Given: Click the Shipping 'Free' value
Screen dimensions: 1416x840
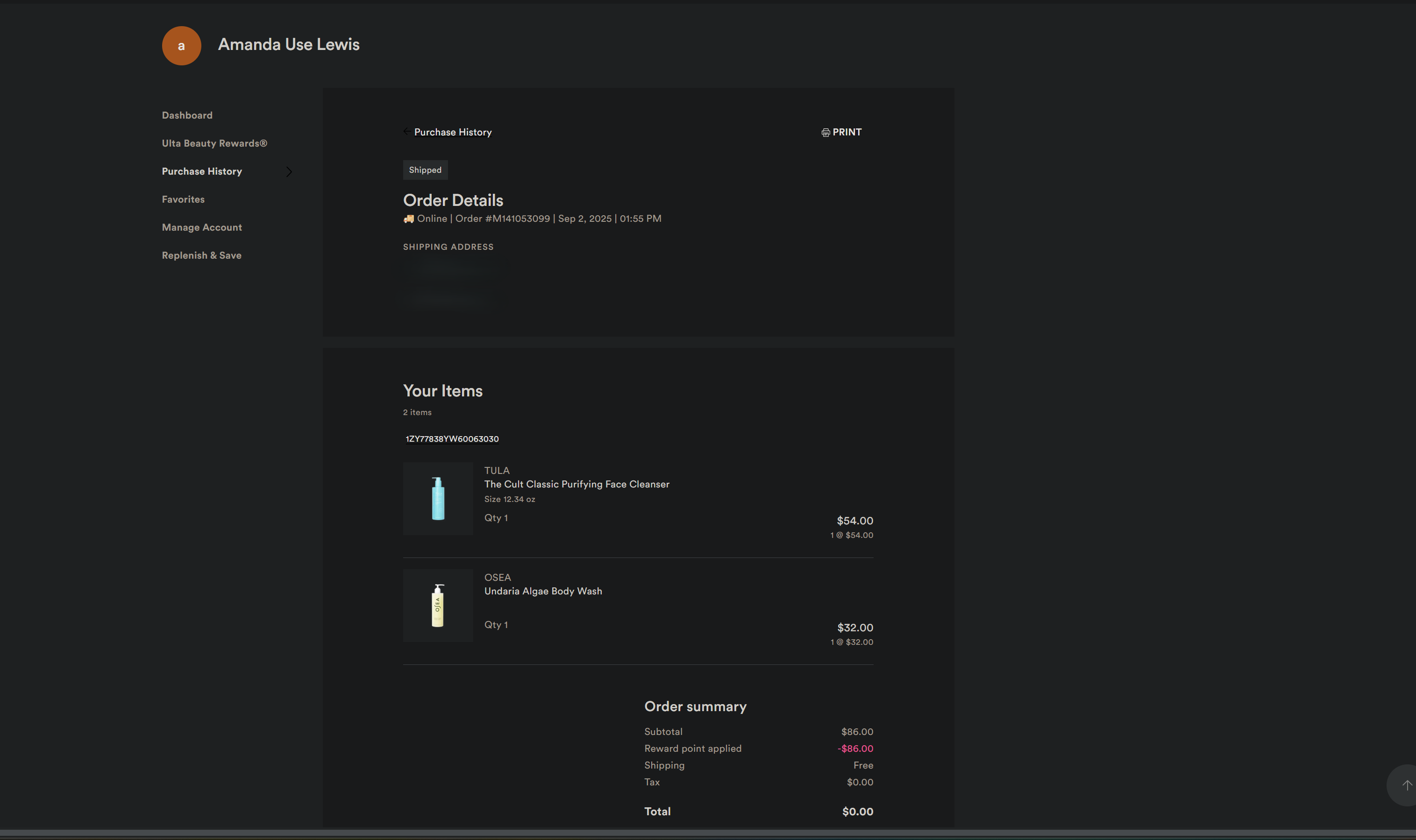Looking at the screenshot, I should tap(863, 765).
